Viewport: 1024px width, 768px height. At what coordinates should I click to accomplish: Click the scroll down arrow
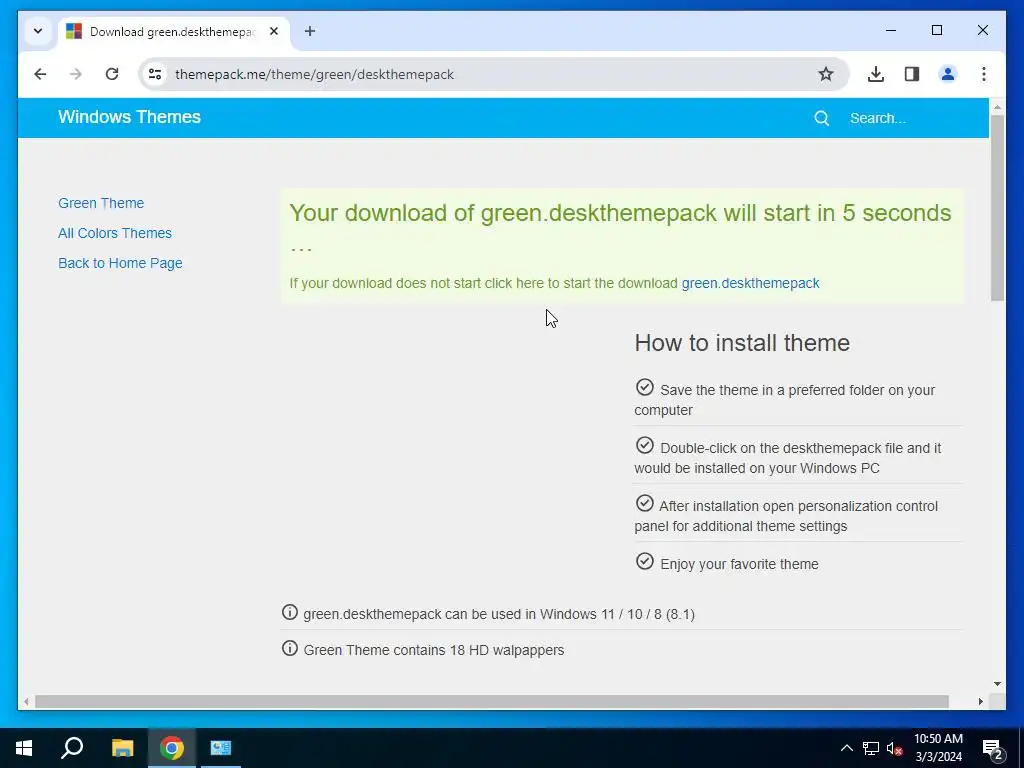click(997, 684)
